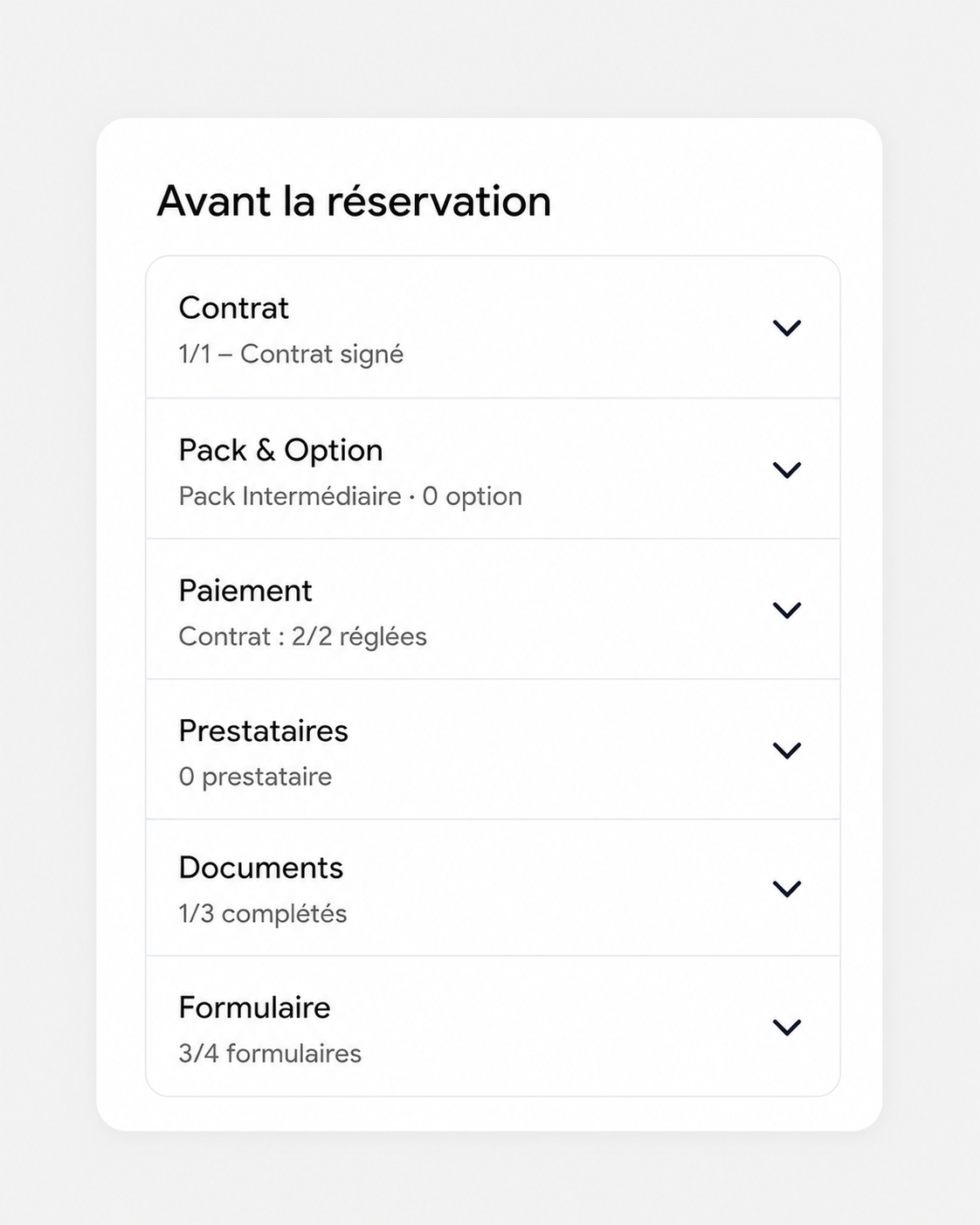
Task: Click the '3/4 formulaires' status text
Action: [270, 1054]
